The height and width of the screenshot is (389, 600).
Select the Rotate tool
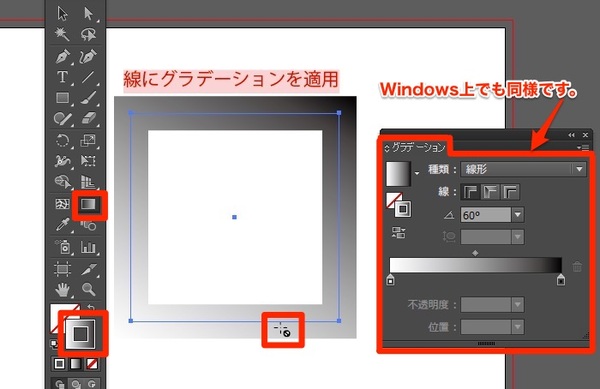(x=62, y=140)
